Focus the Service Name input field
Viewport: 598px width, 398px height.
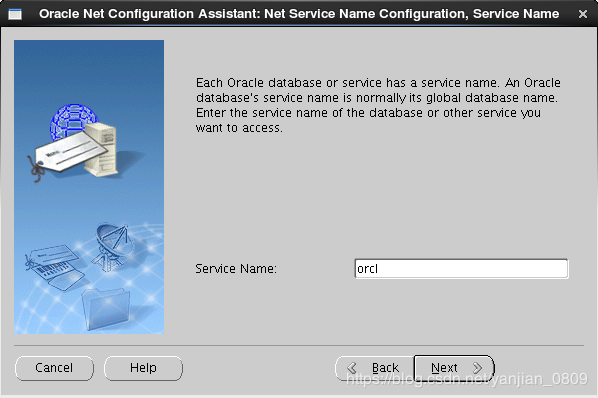(x=461, y=269)
